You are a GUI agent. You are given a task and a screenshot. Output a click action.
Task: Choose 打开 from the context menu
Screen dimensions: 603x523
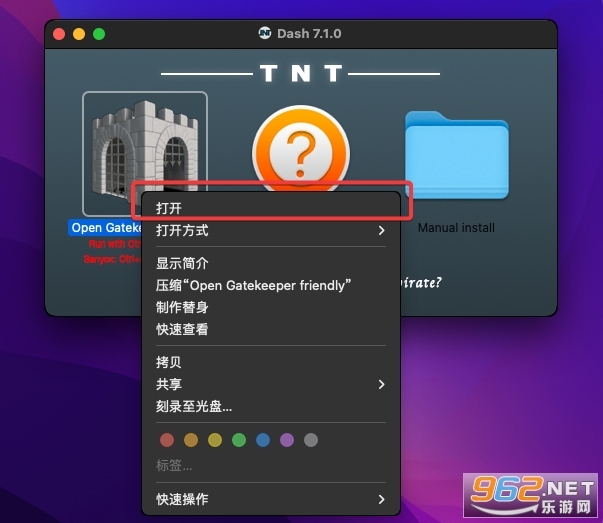point(271,208)
